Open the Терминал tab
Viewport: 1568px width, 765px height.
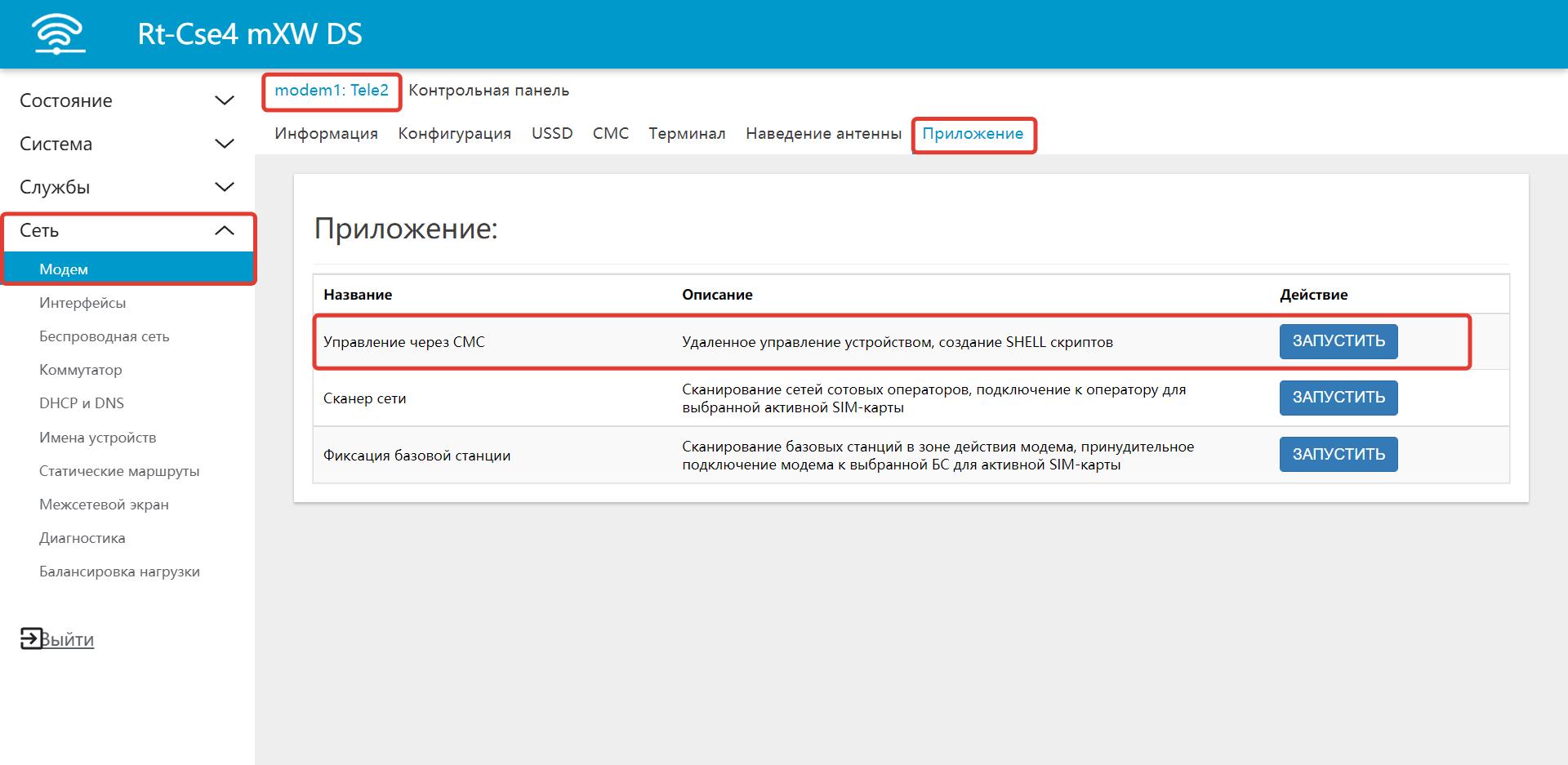coord(687,133)
